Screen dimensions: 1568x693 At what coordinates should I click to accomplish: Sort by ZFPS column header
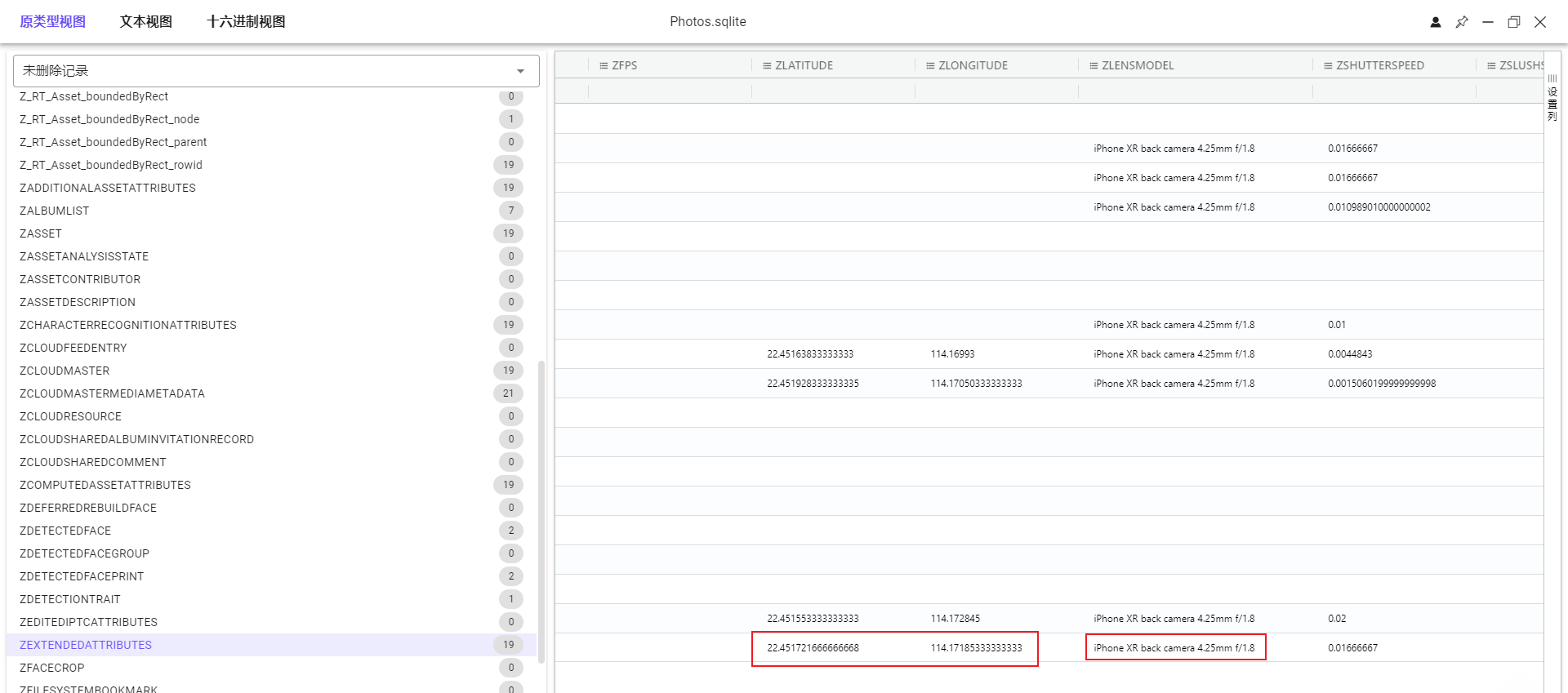pyautogui.click(x=625, y=65)
